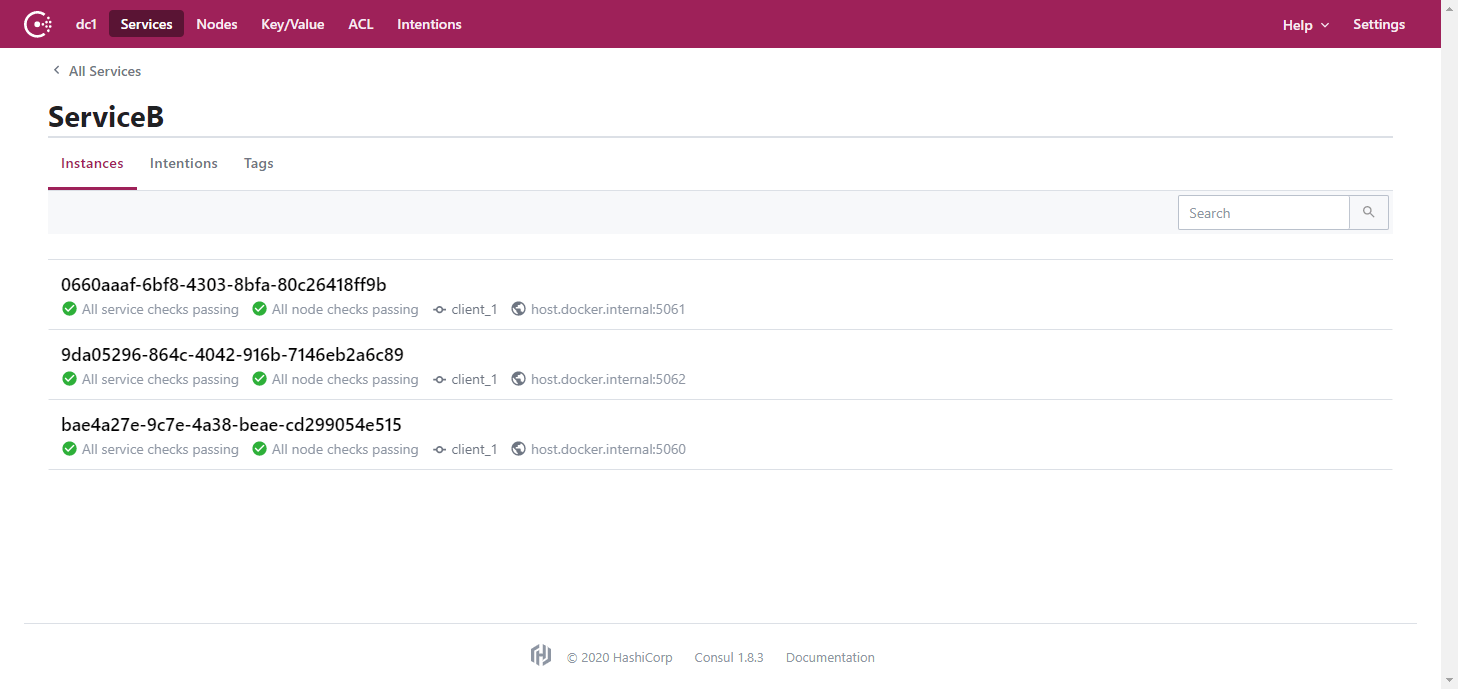Focus the Search input field
Viewport: 1458px width, 689px height.
pos(1263,213)
